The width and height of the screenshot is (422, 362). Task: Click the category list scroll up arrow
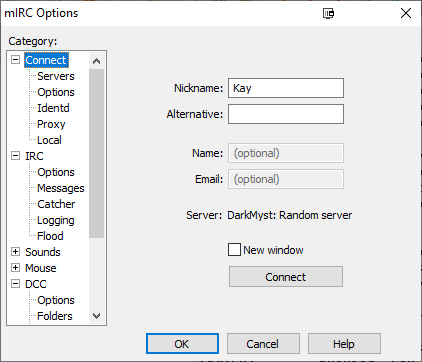pyautogui.click(x=97, y=61)
